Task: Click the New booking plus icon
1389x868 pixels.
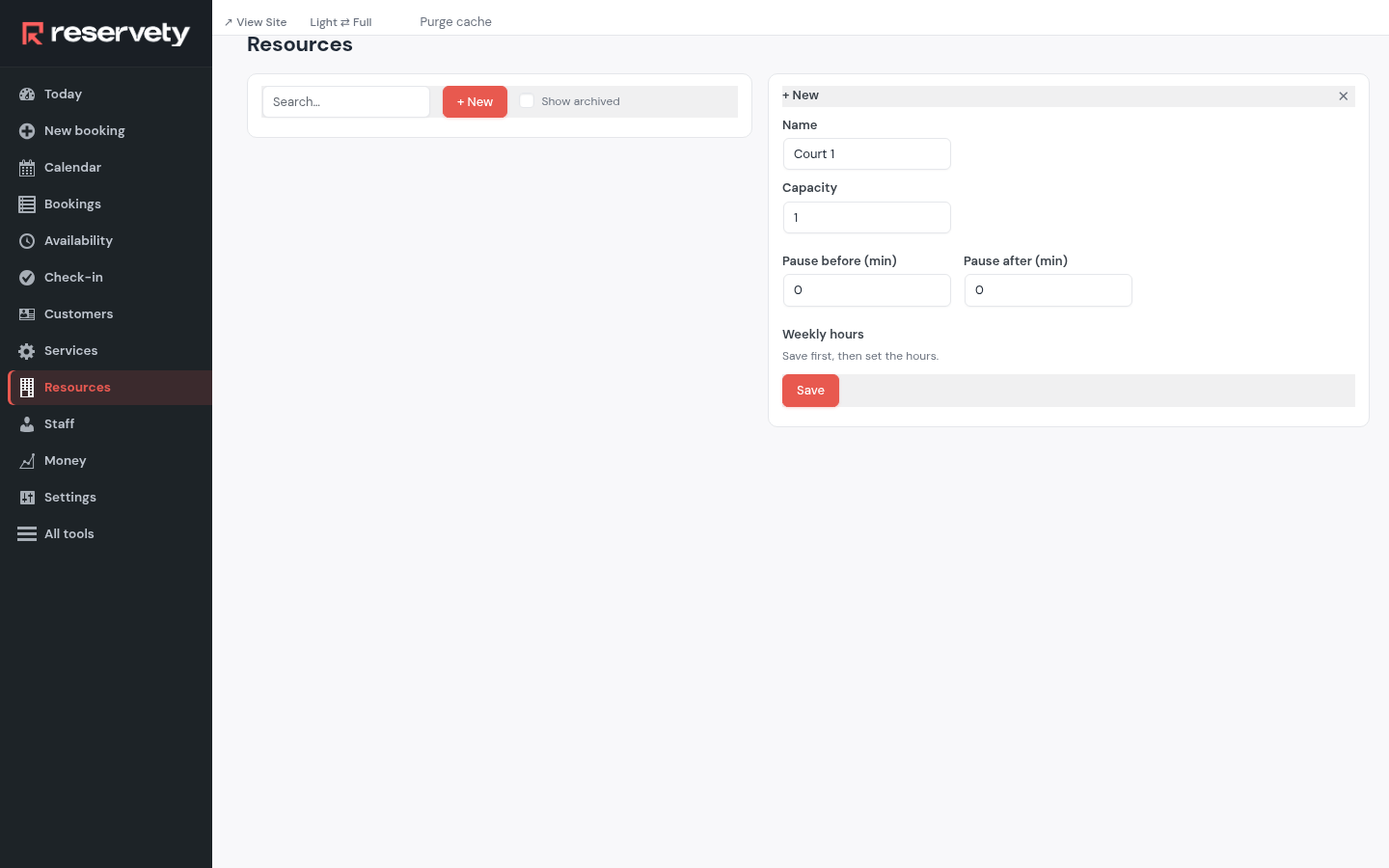Action: [27, 131]
